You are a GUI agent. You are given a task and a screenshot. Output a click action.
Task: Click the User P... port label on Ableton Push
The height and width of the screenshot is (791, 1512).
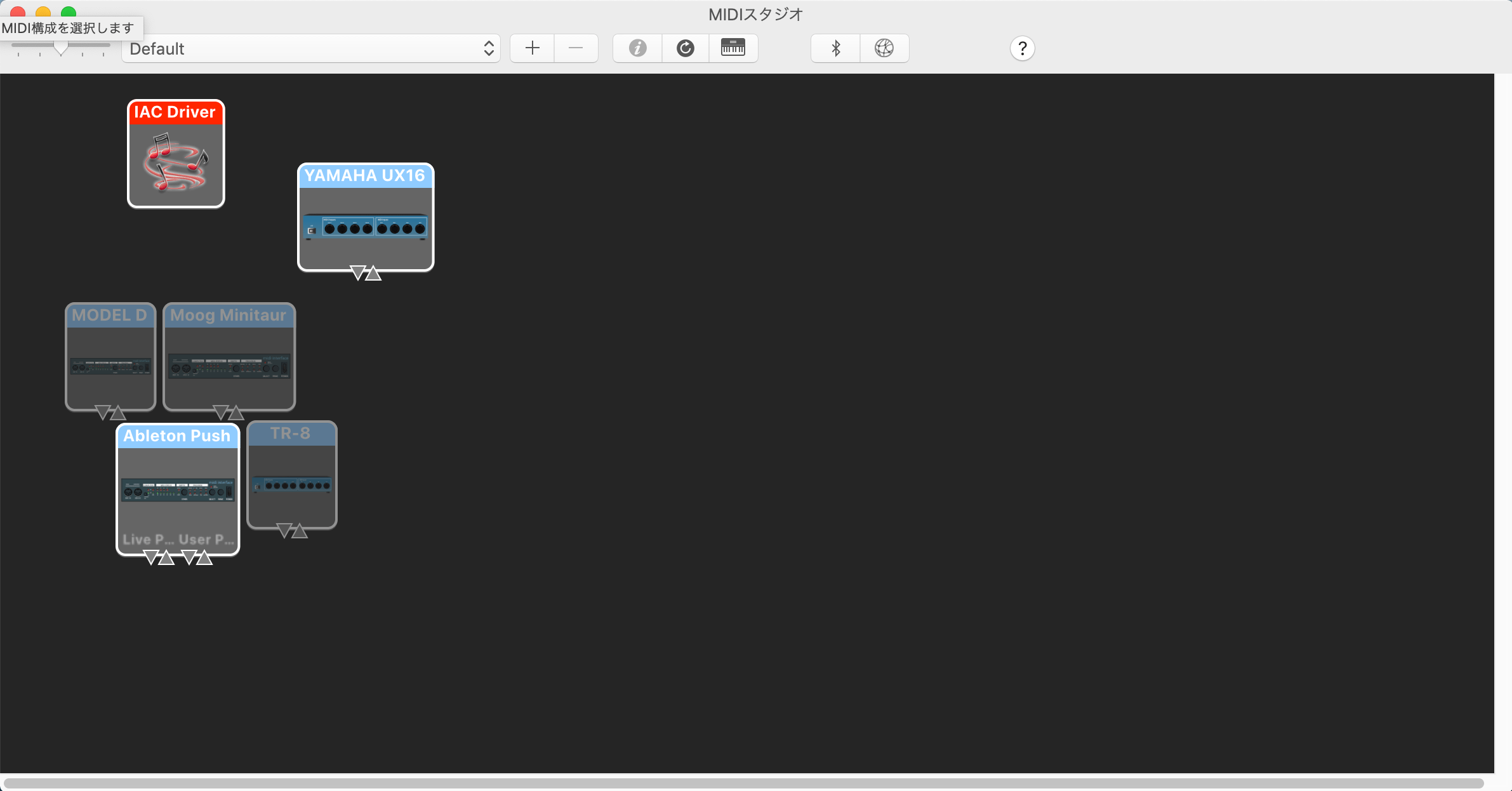[206, 539]
